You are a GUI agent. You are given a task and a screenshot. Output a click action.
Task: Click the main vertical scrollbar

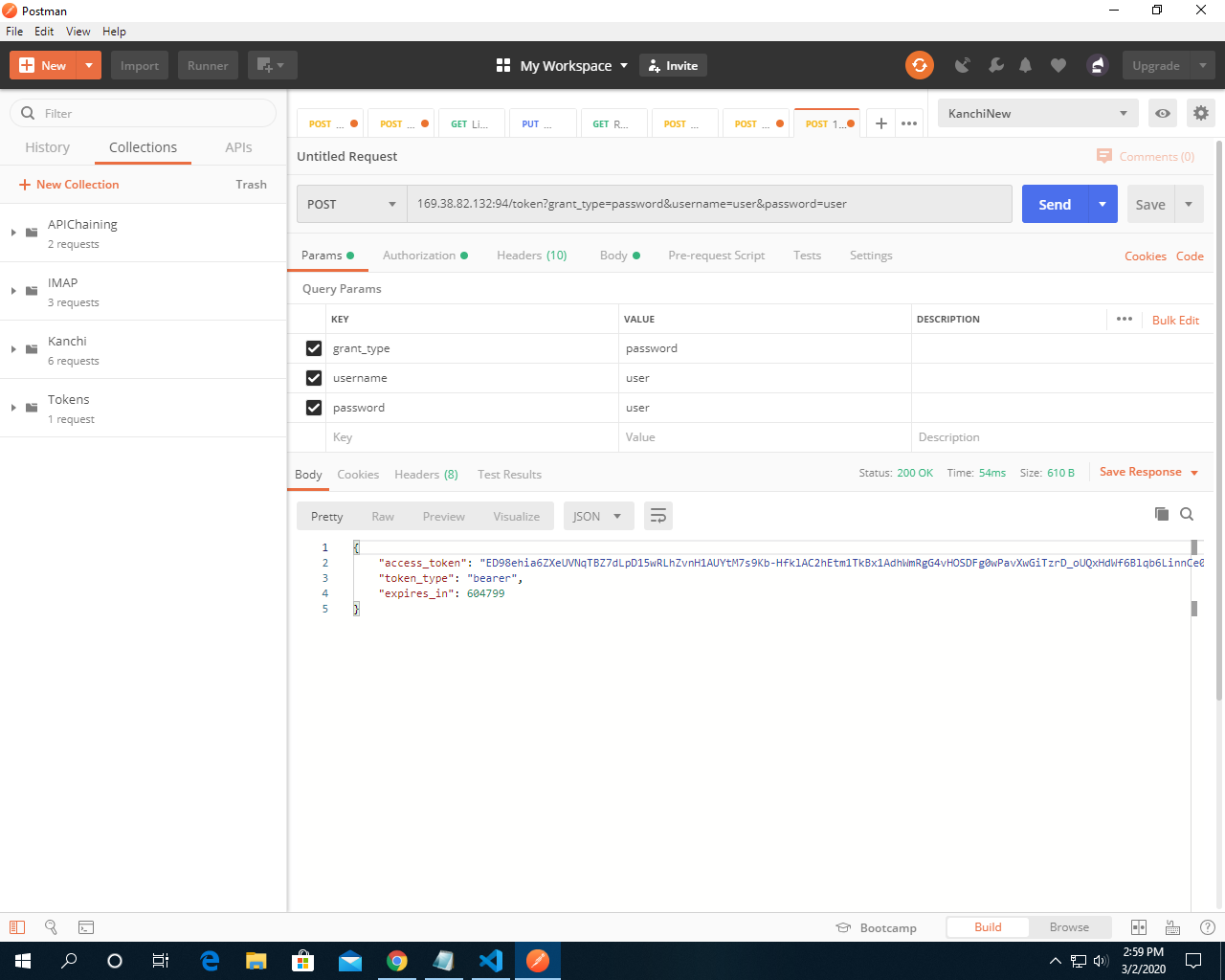coord(1219,421)
